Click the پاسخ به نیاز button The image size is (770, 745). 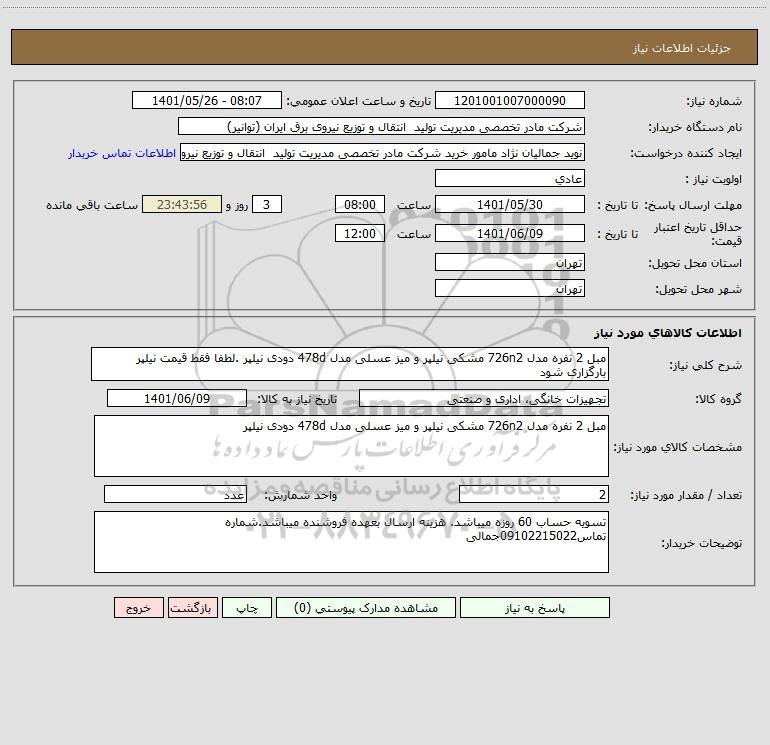click(x=535, y=608)
